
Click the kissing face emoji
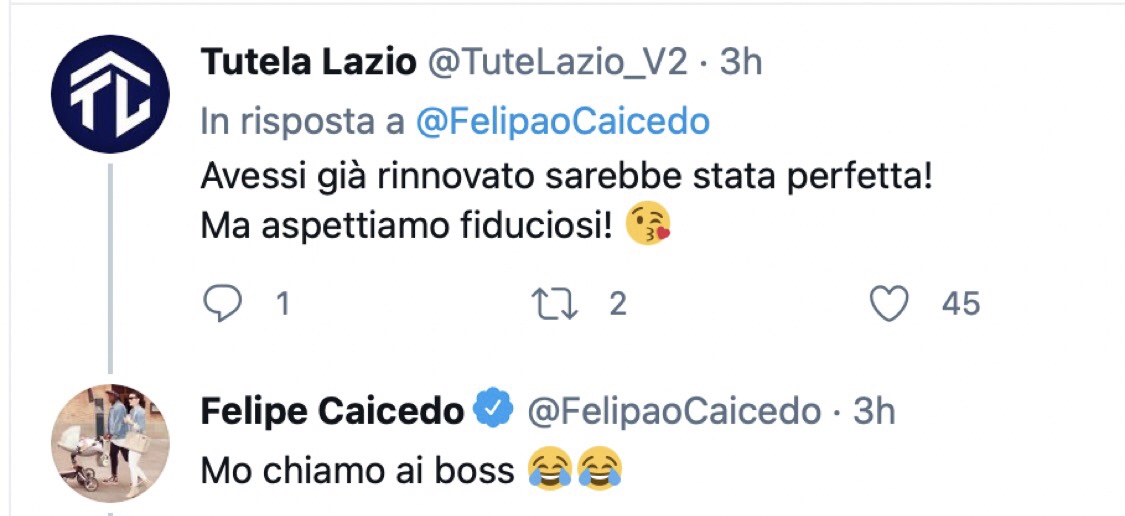[647, 226]
